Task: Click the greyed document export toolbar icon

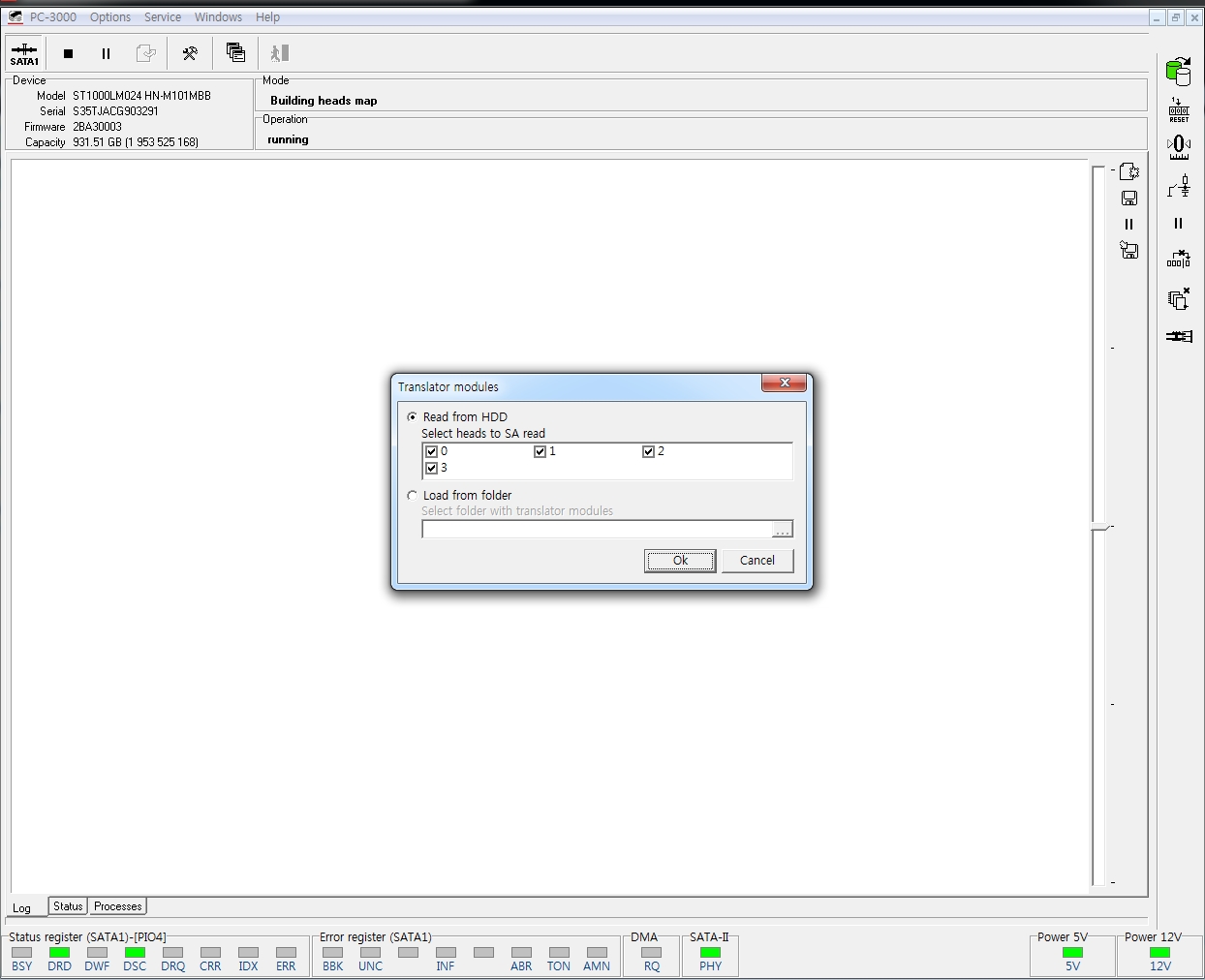Action: (145, 53)
